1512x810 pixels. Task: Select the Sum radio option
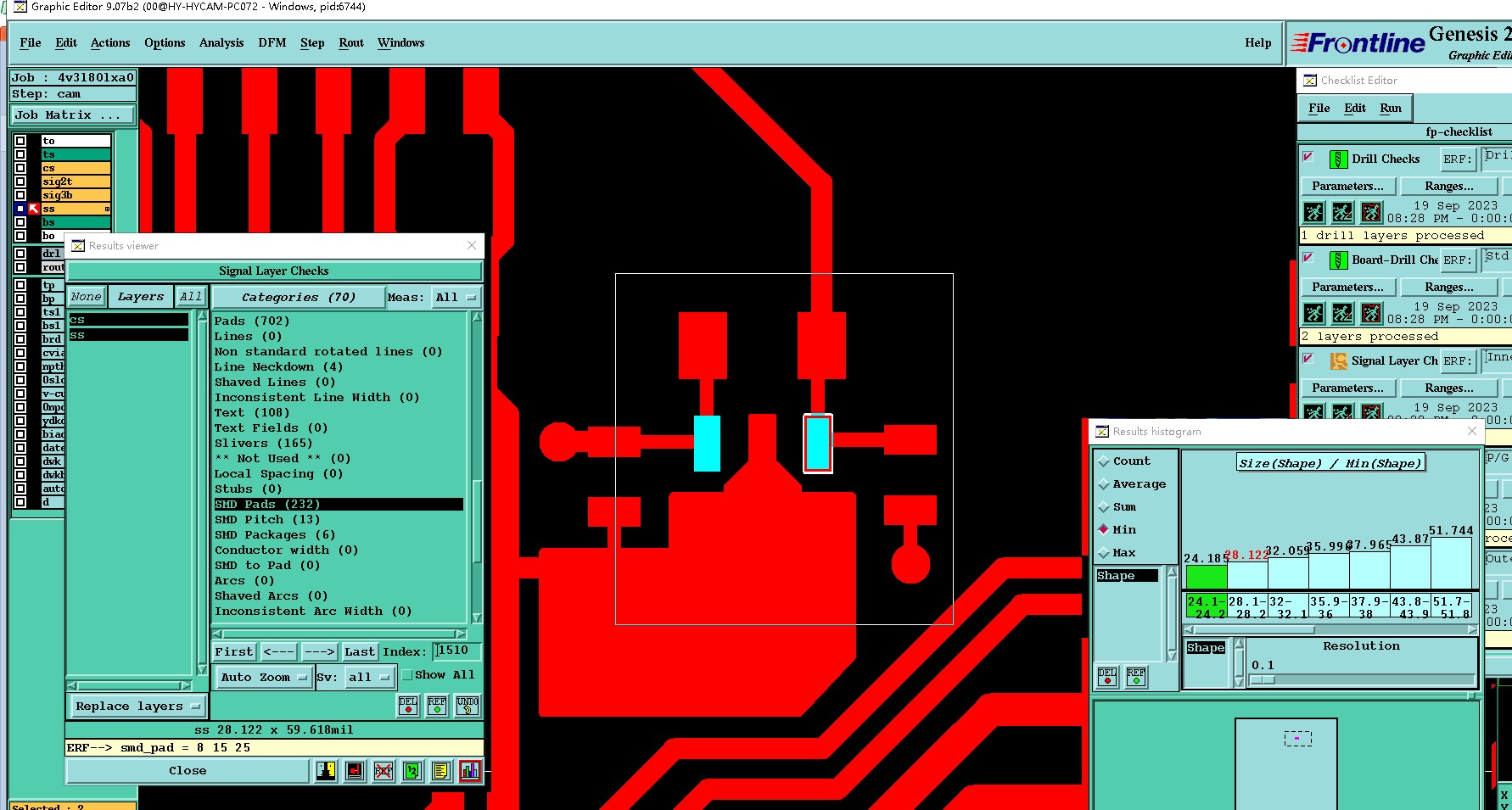pyautogui.click(x=1103, y=507)
